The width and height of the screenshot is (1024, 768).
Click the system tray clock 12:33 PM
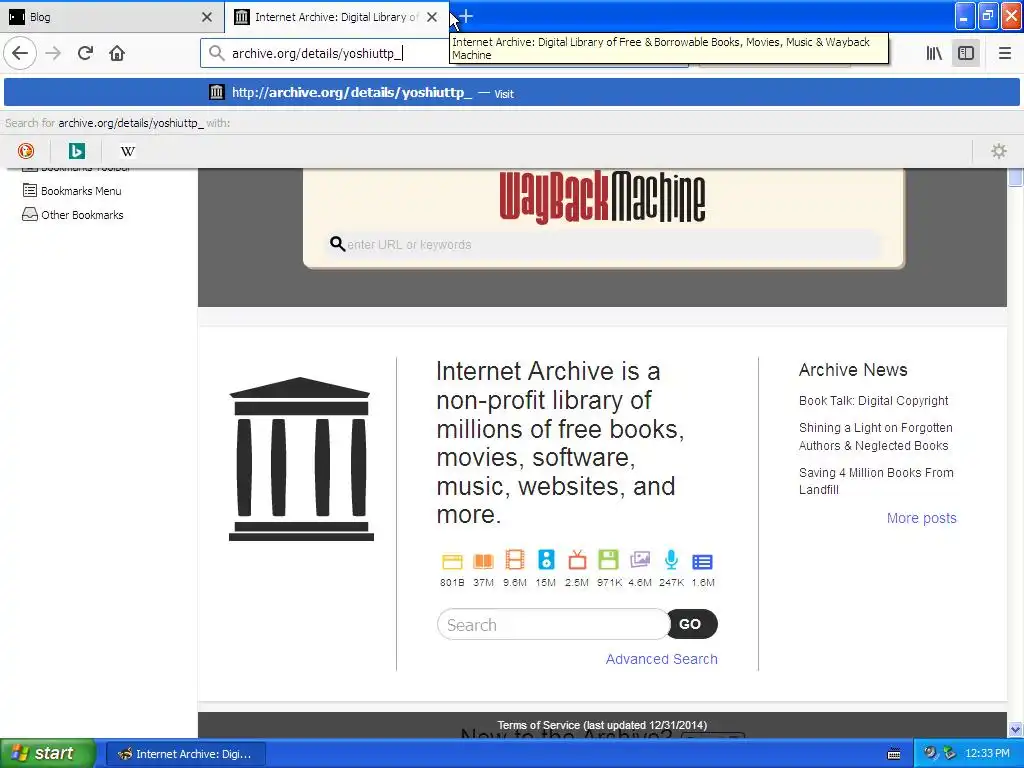[x=987, y=754]
